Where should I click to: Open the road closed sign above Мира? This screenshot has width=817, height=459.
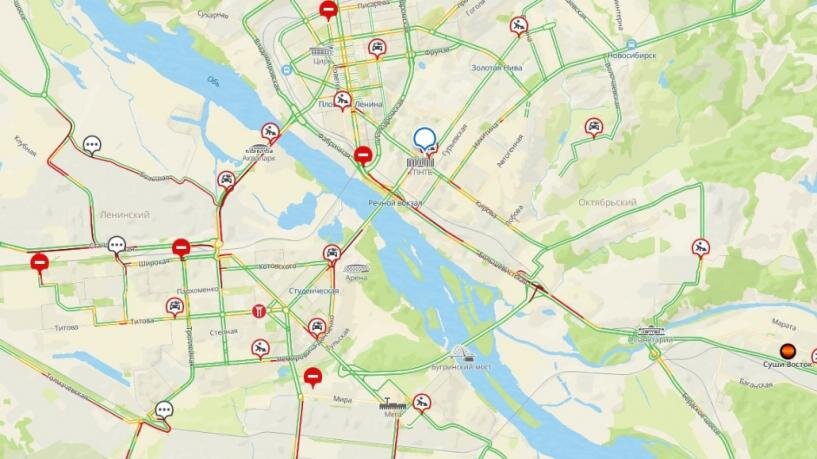click(313, 376)
